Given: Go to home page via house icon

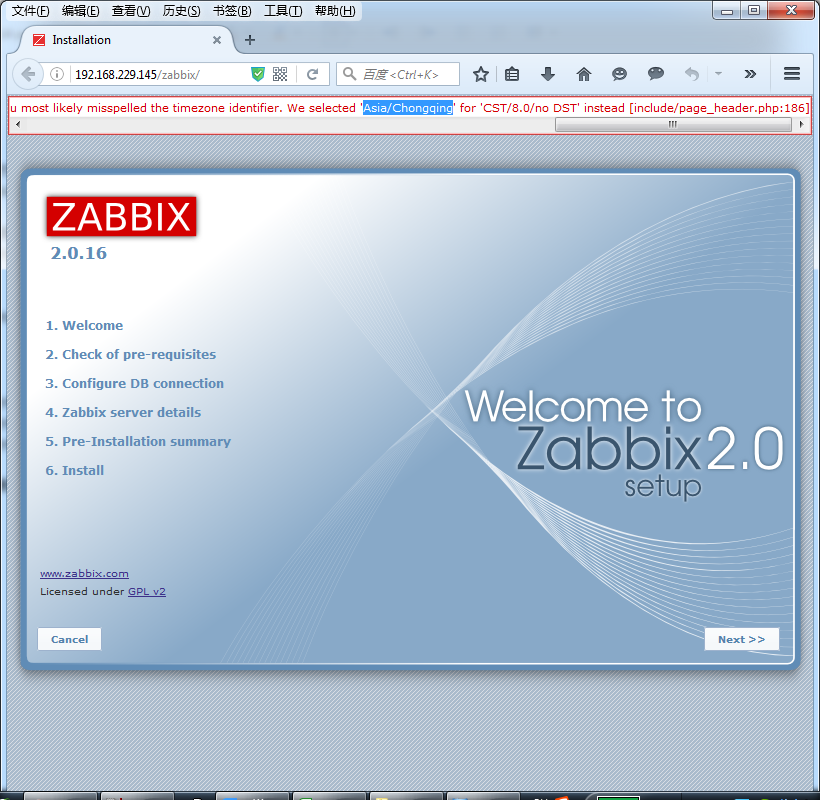Looking at the screenshot, I should (x=584, y=74).
